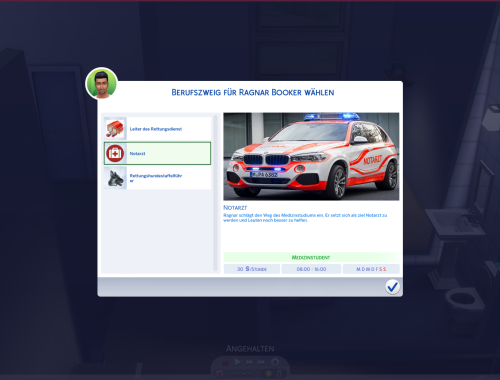The height and width of the screenshot is (380, 500).
Task: Click the 08:00 - 16:00 work hours box
Action: pyautogui.click(x=311, y=269)
